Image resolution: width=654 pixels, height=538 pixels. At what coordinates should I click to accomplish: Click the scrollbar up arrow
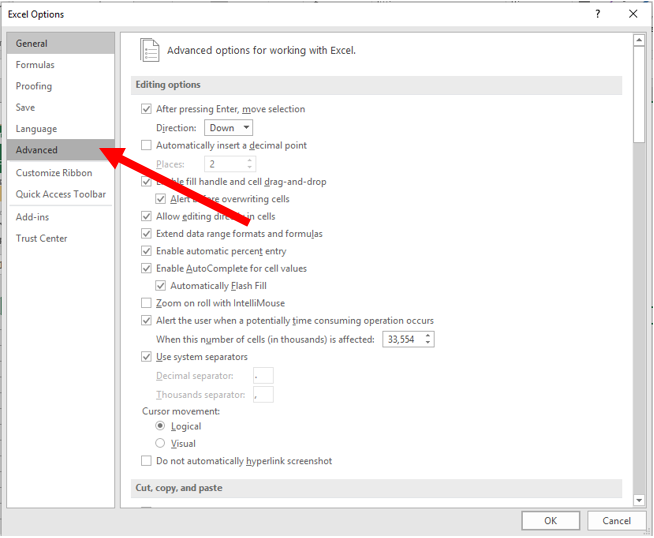pyautogui.click(x=639, y=40)
